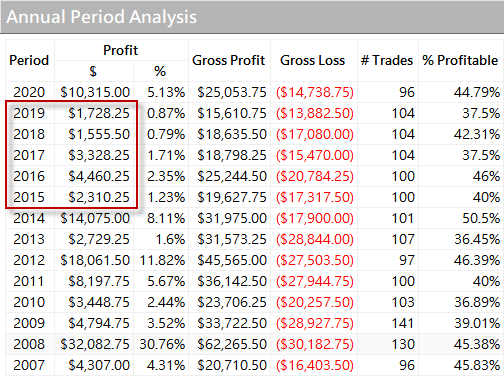Click the 11.82% profit cell for 2012

pos(162,260)
